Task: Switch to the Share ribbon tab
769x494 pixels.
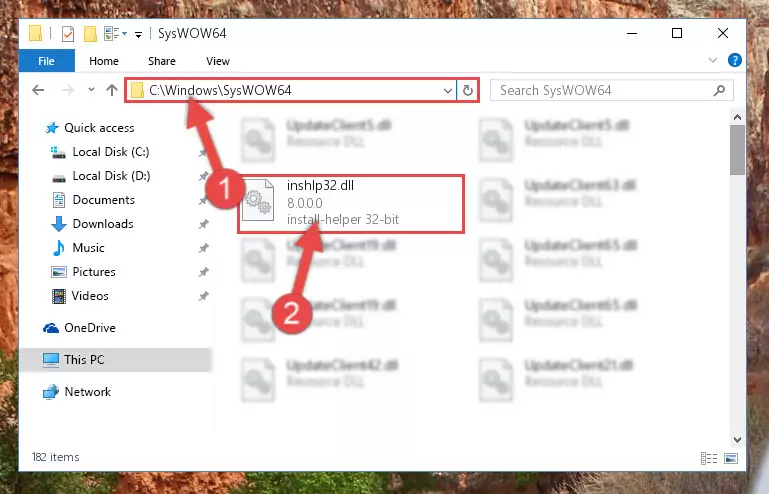Action: click(x=162, y=61)
